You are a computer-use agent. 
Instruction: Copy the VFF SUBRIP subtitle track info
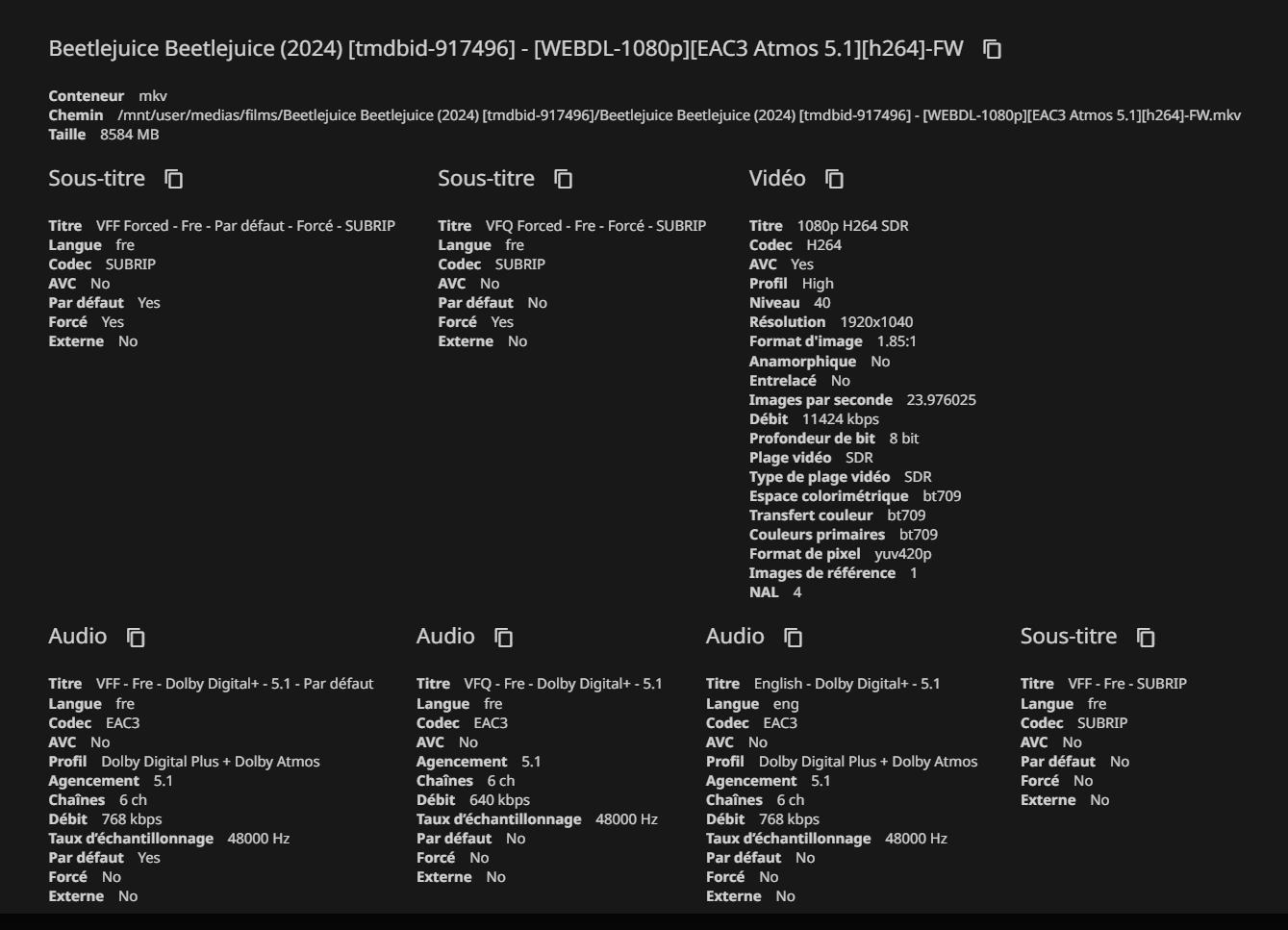click(1145, 637)
